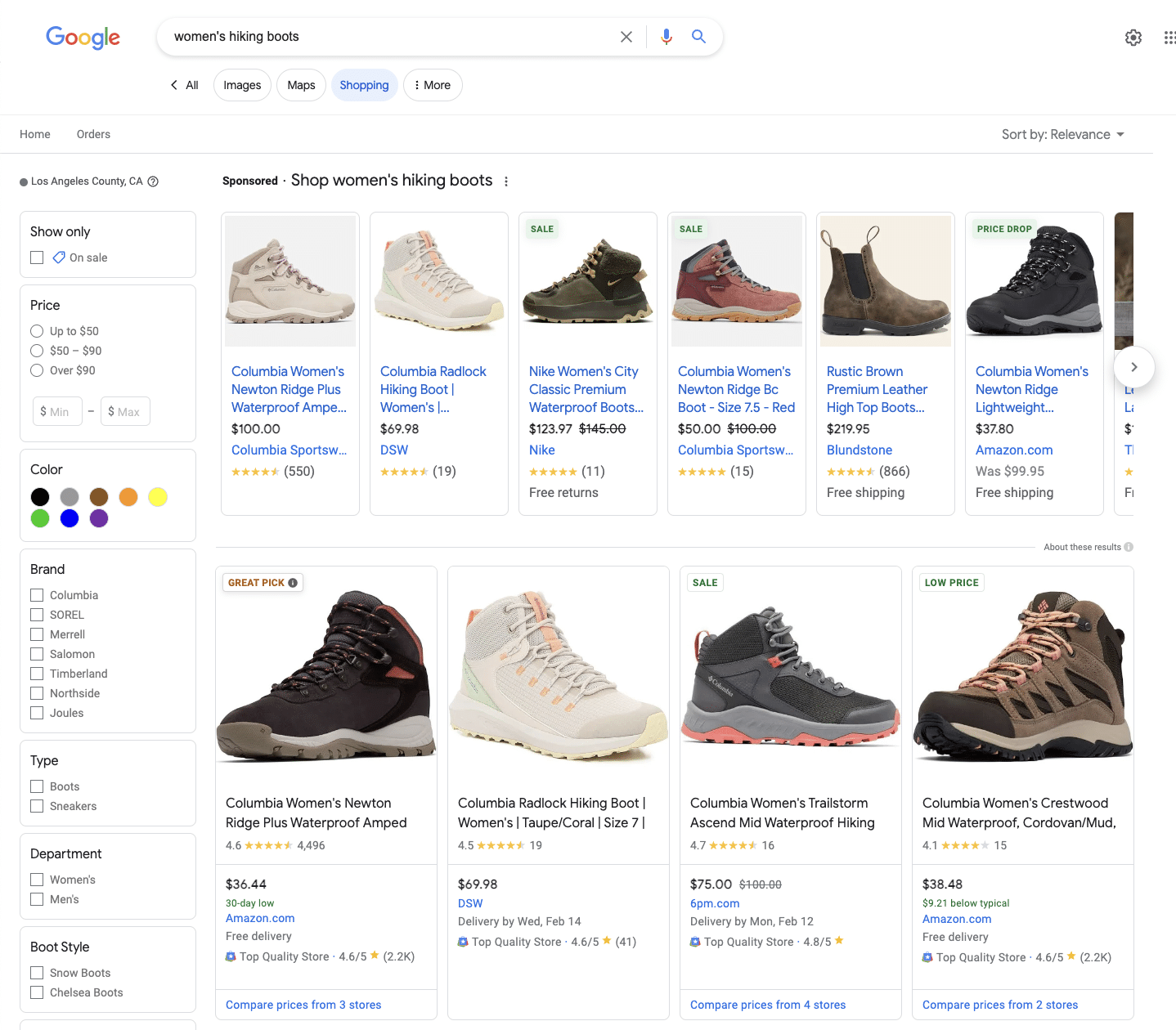Start voice search with microphone icon
The image size is (1176, 1030).
(x=667, y=37)
